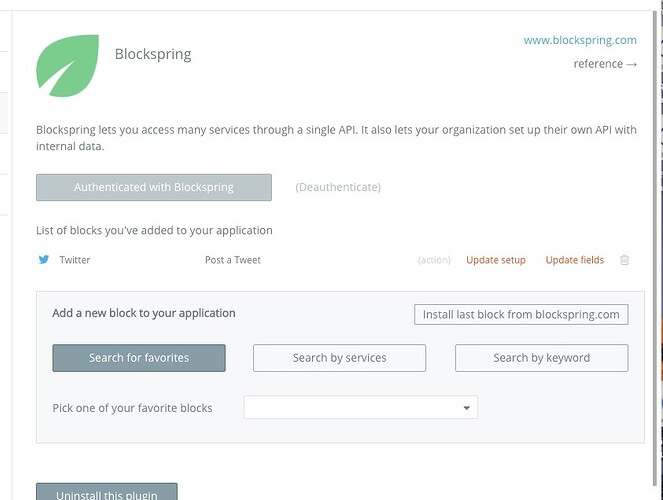The height and width of the screenshot is (500, 663).
Task: Click Authenticated with Blockspring button
Action: click(154, 187)
